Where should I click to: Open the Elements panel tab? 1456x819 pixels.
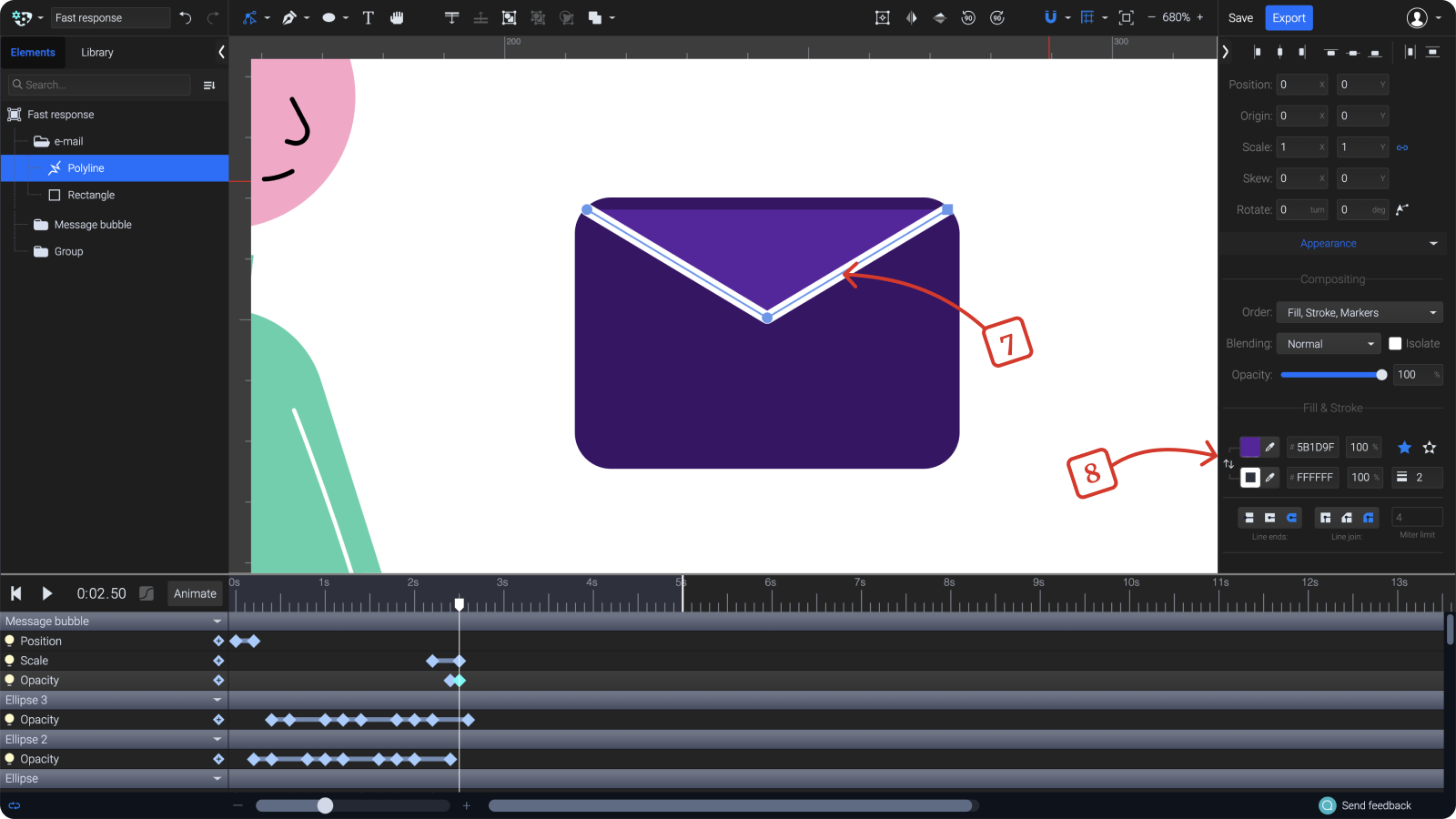point(34,52)
